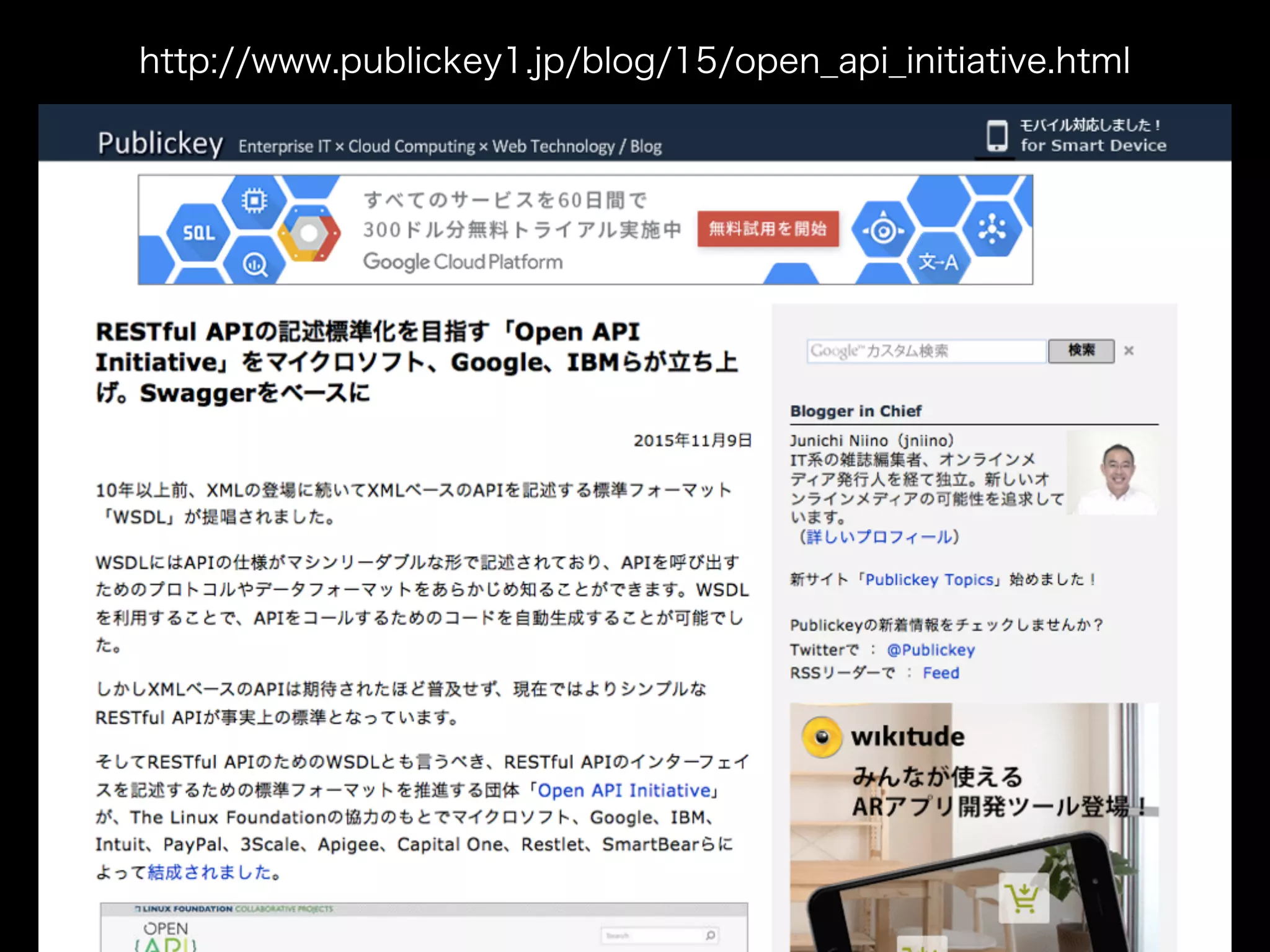Image resolution: width=1270 pixels, height=952 pixels.
Task: Click the Enterprise IT × Cloud Computing tagline
Action: coord(450,146)
